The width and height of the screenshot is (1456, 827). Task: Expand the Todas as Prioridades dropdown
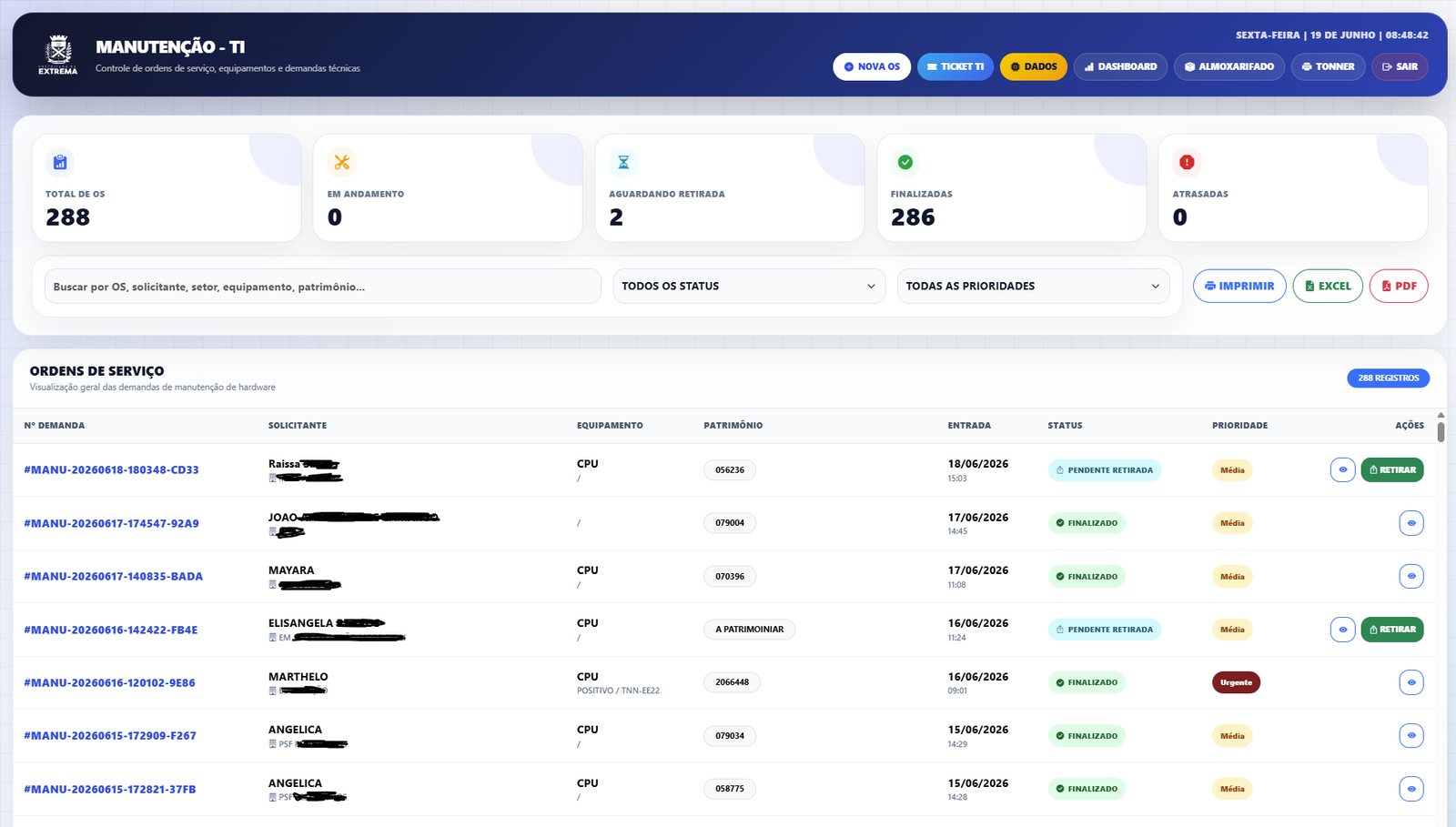(1033, 286)
